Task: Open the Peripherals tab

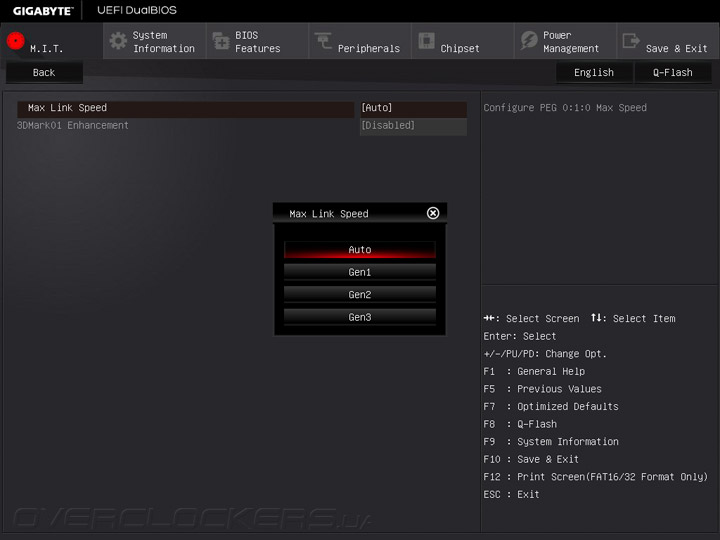Action: [360, 41]
